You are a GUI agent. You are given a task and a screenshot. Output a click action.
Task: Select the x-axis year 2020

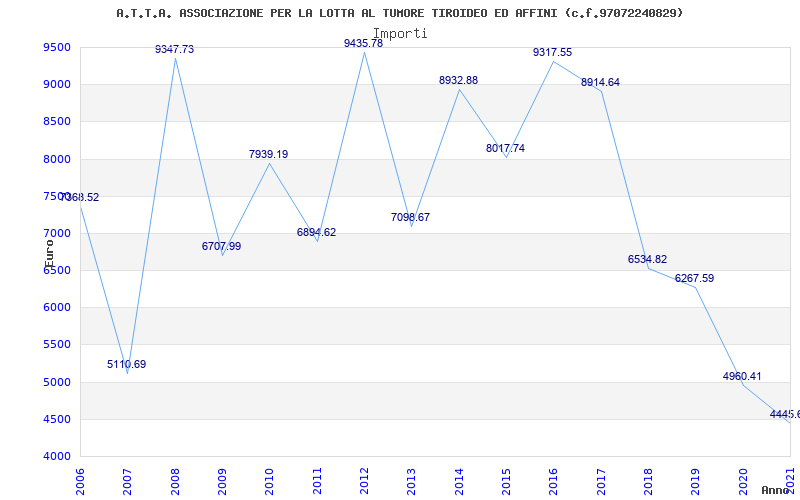[x=742, y=481]
